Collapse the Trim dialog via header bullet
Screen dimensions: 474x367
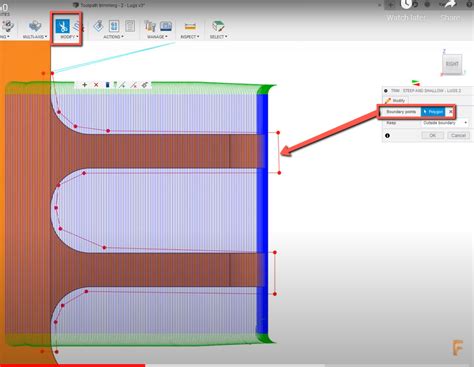click(x=386, y=91)
